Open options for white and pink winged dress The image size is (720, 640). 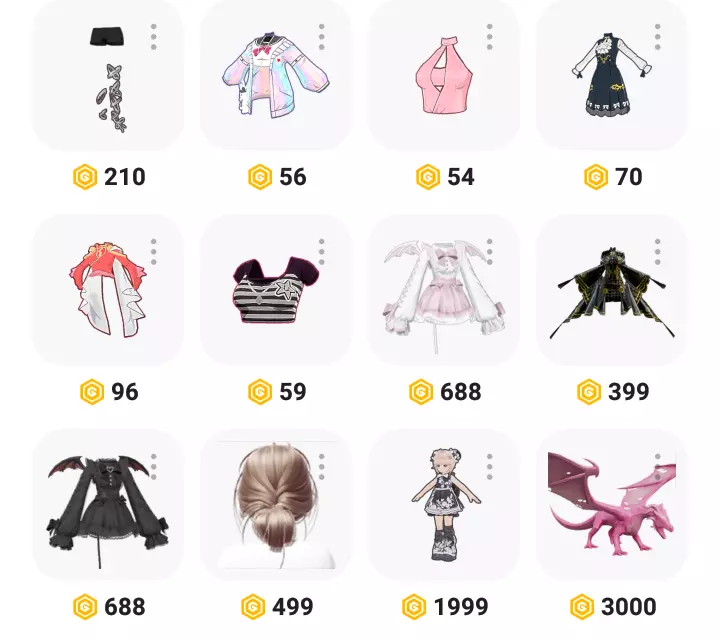489,252
